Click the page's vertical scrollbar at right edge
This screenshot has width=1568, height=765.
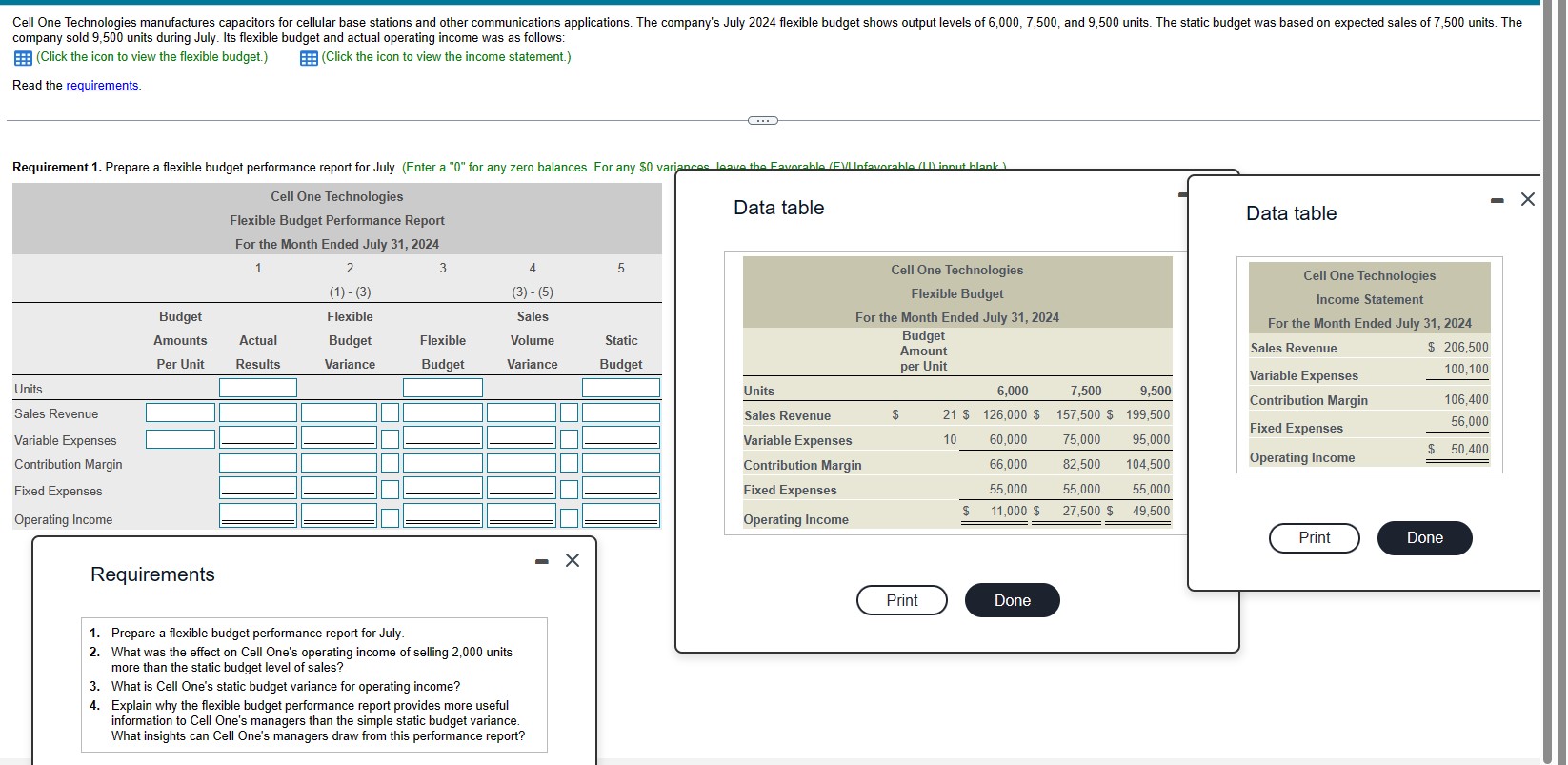coord(1546,381)
